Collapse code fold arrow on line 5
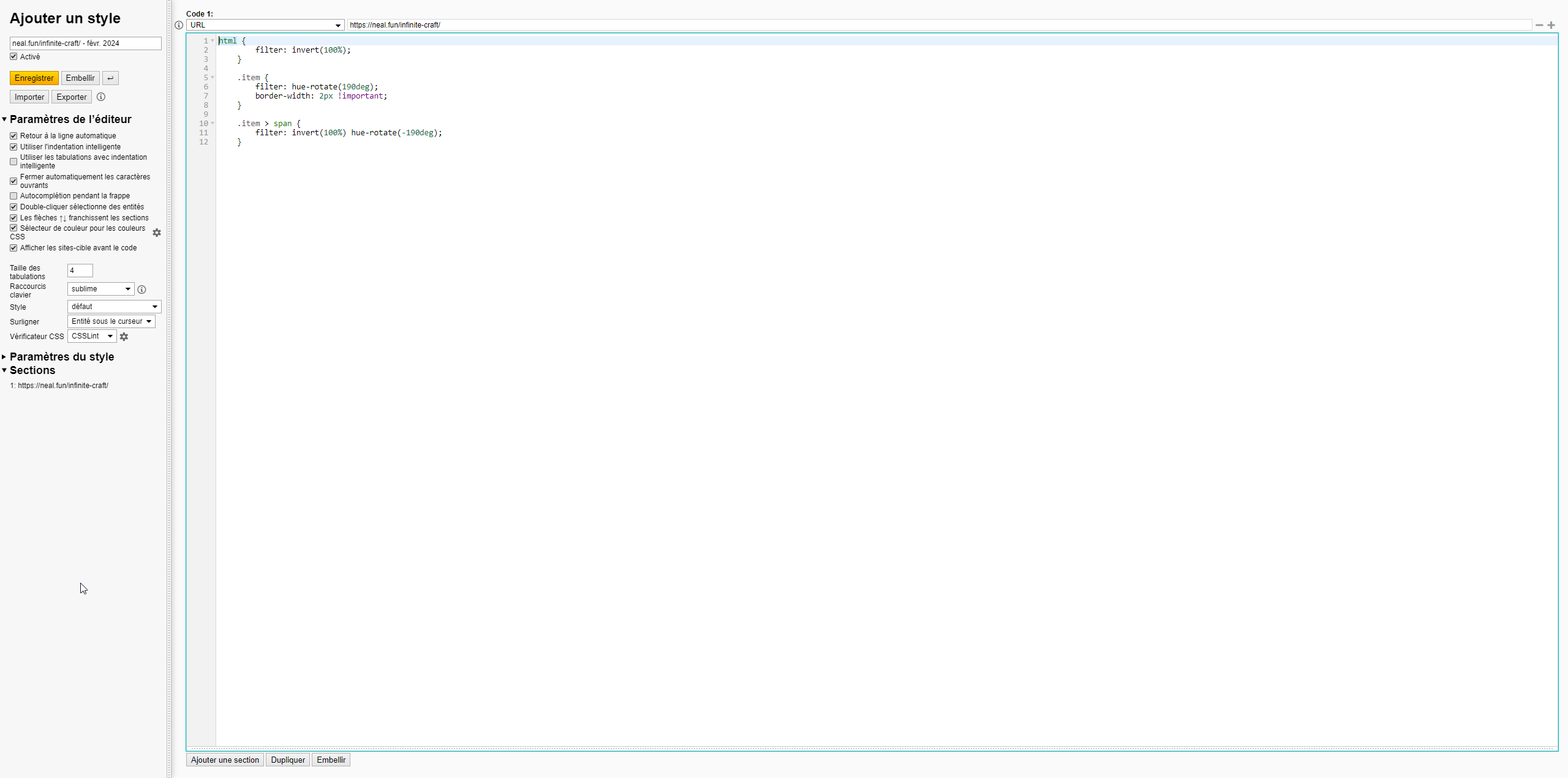Image resolution: width=1568 pixels, height=778 pixels. point(213,78)
